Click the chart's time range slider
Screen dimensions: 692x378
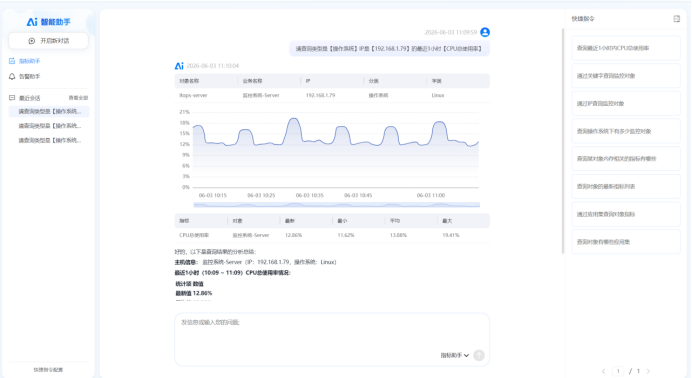336,205
